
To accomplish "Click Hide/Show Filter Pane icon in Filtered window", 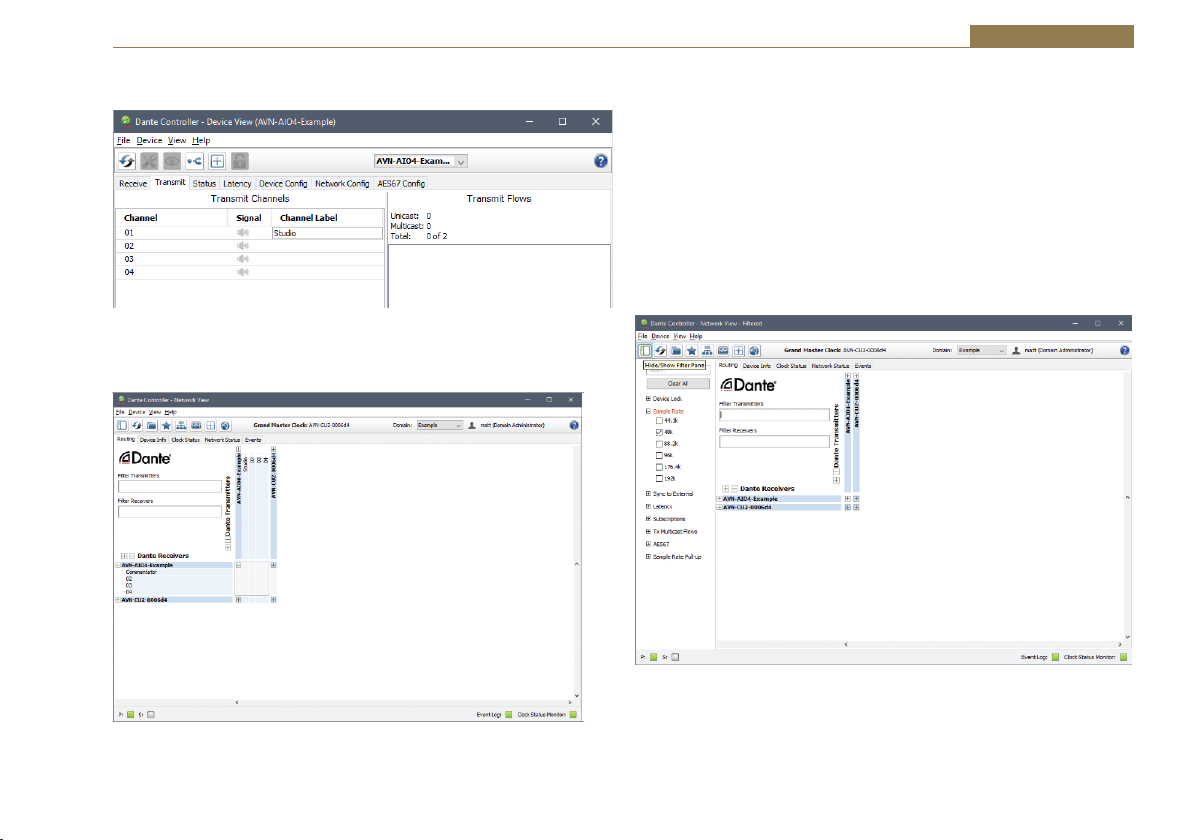I will coord(645,350).
